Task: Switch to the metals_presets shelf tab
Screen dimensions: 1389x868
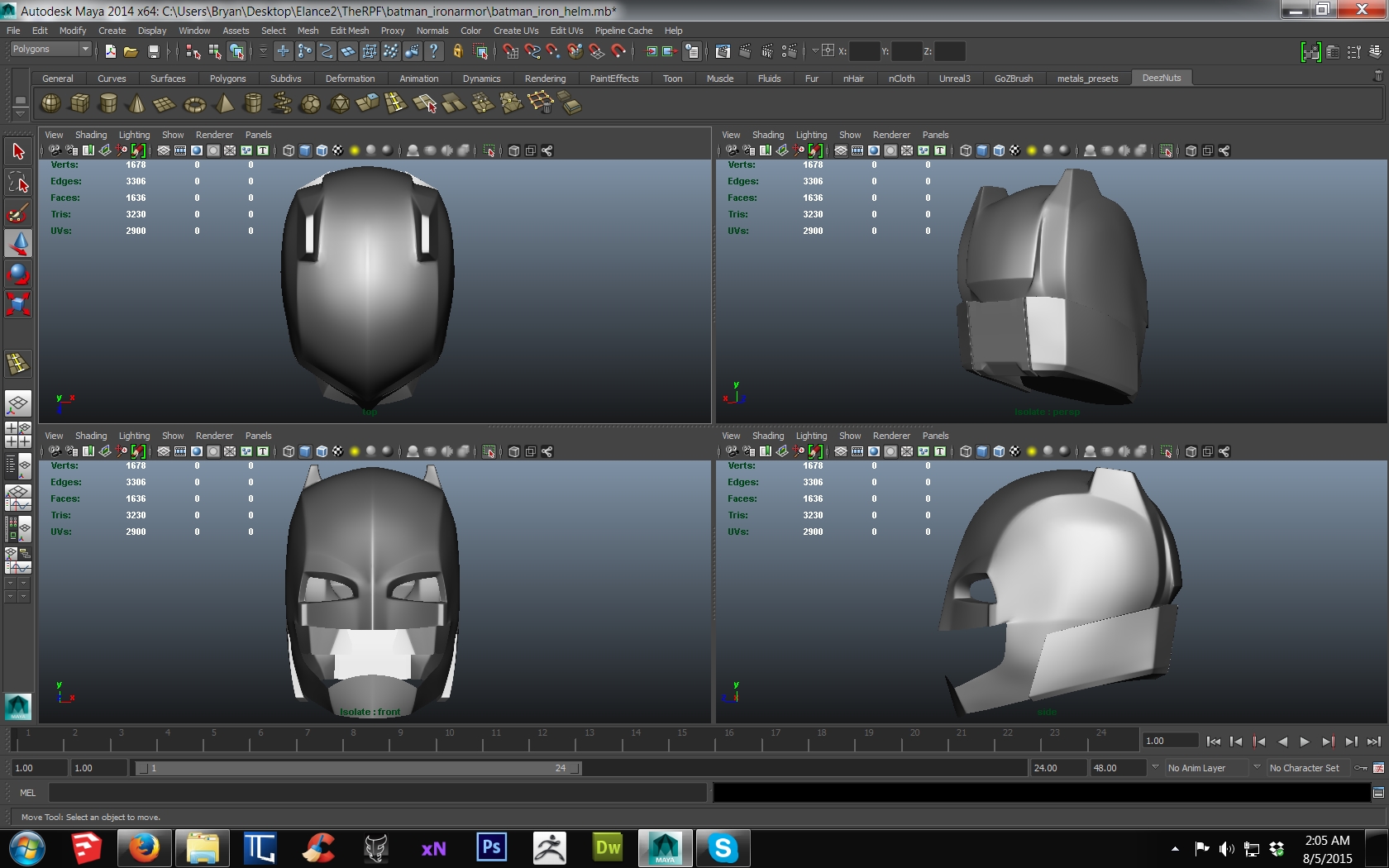Action: pos(1087,79)
